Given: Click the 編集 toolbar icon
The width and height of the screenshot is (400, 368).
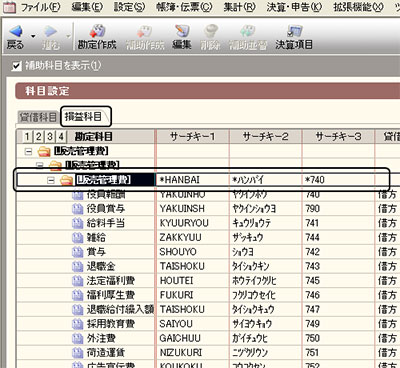Looking at the screenshot, I should (x=182, y=31).
